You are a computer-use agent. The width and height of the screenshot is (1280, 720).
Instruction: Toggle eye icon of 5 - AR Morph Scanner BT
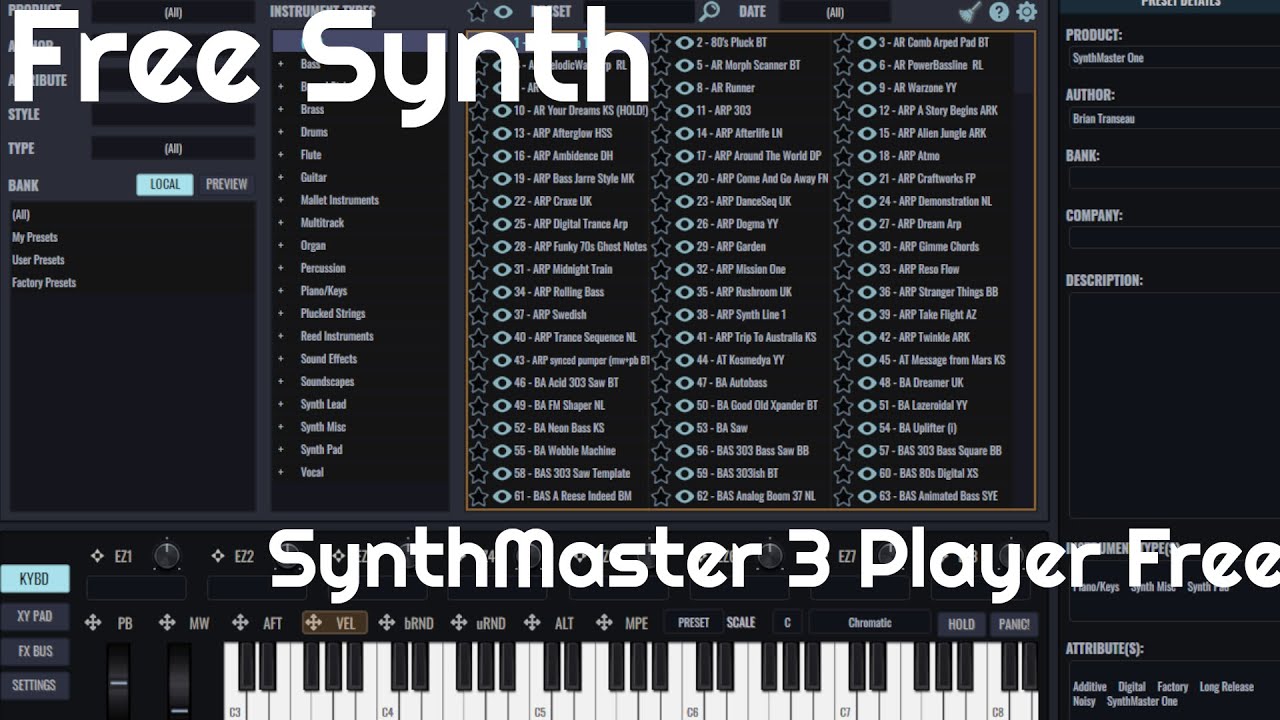pos(685,65)
